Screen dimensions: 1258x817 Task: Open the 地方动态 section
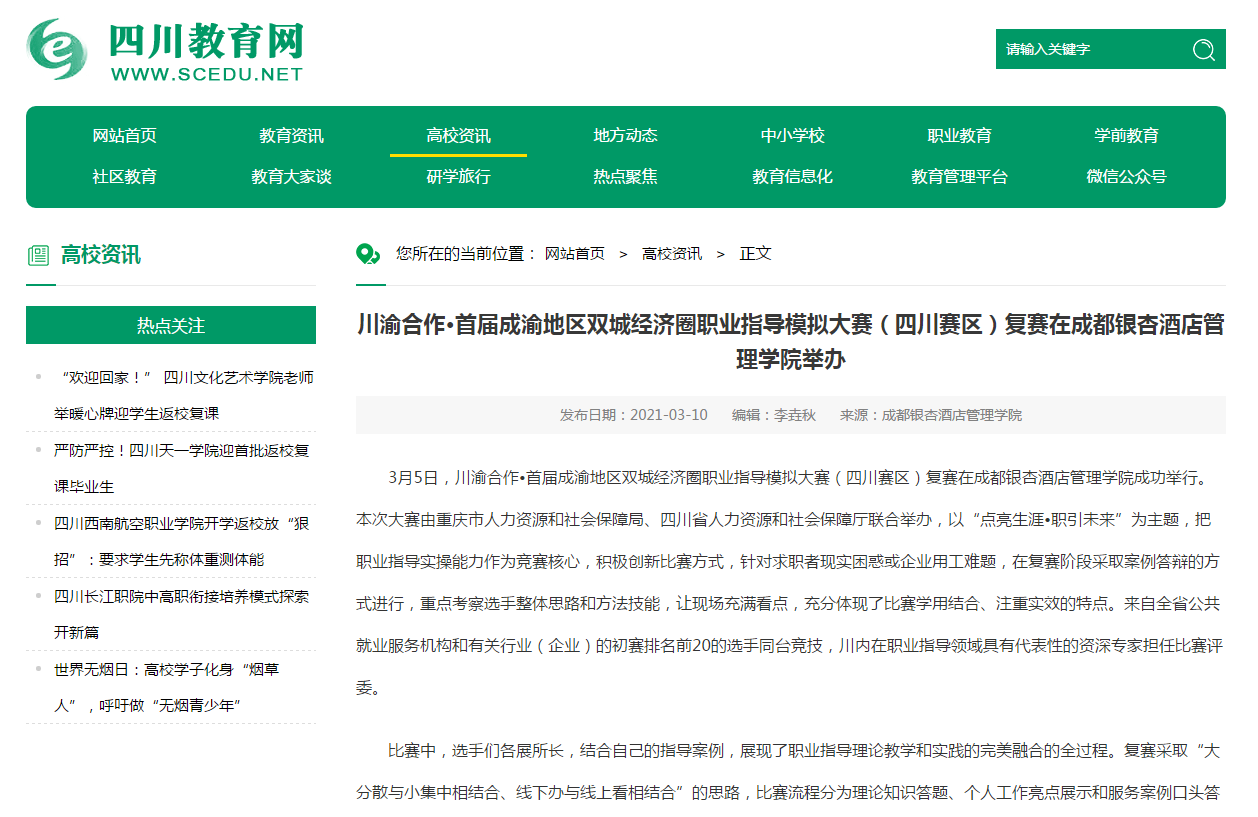(624, 135)
